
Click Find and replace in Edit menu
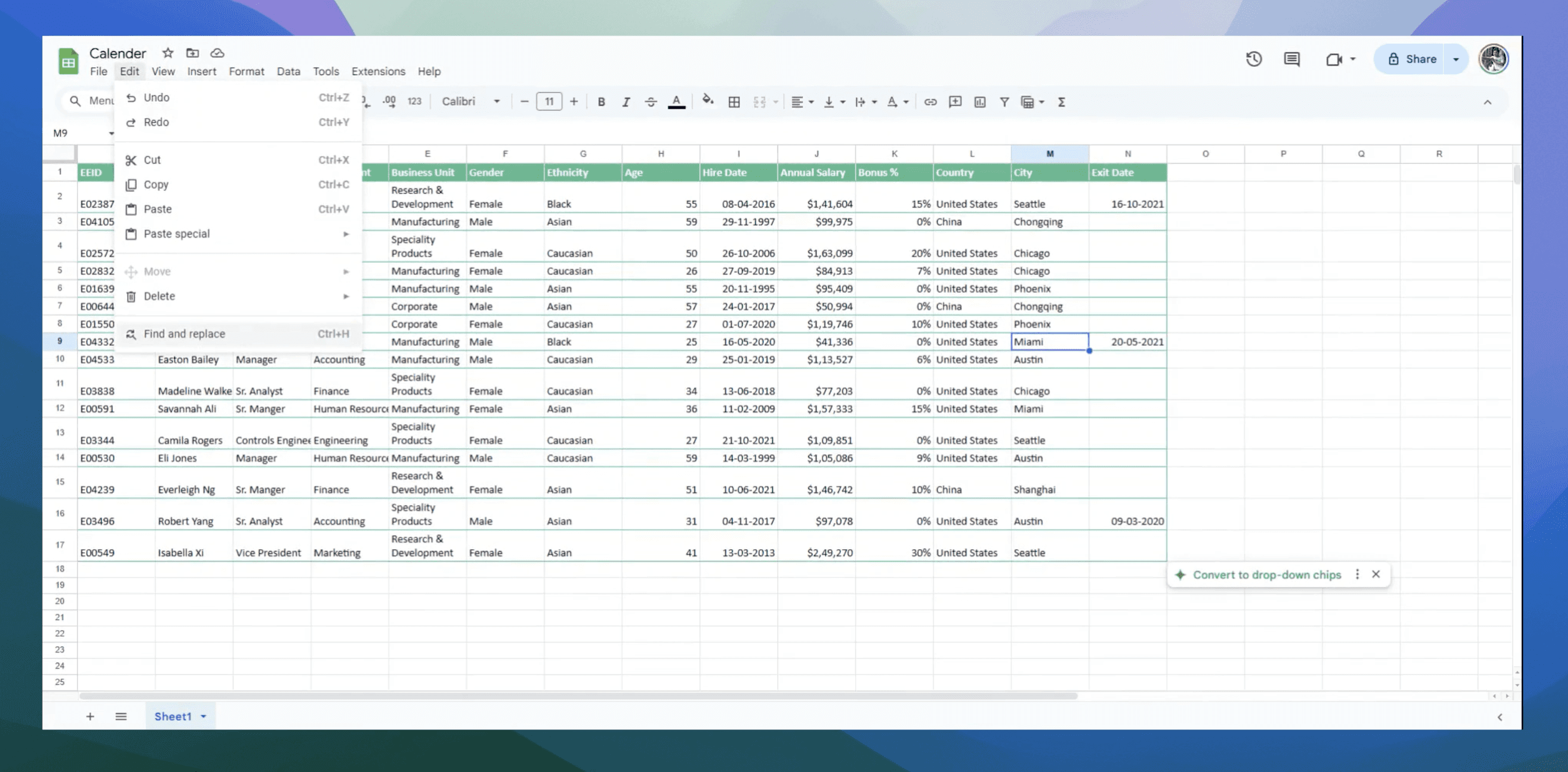(184, 333)
